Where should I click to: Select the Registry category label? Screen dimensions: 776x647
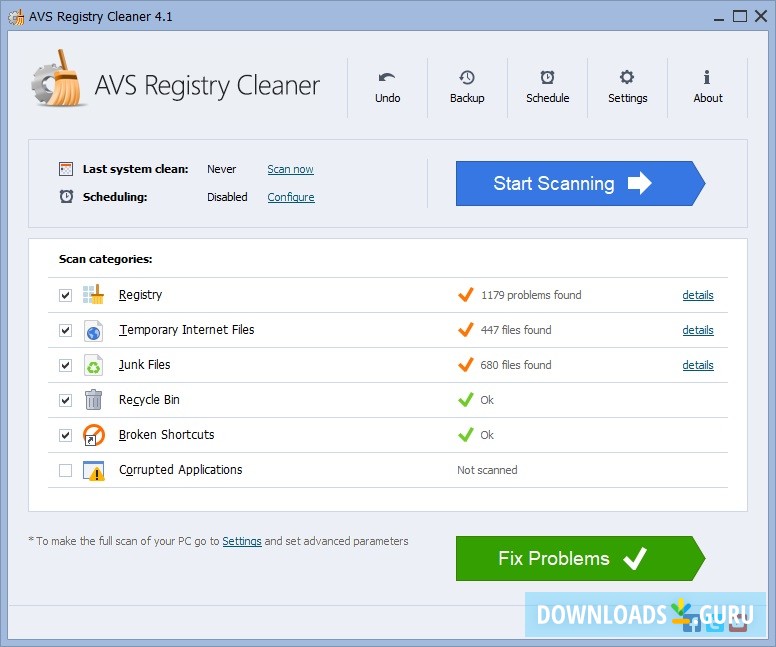point(141,295)
